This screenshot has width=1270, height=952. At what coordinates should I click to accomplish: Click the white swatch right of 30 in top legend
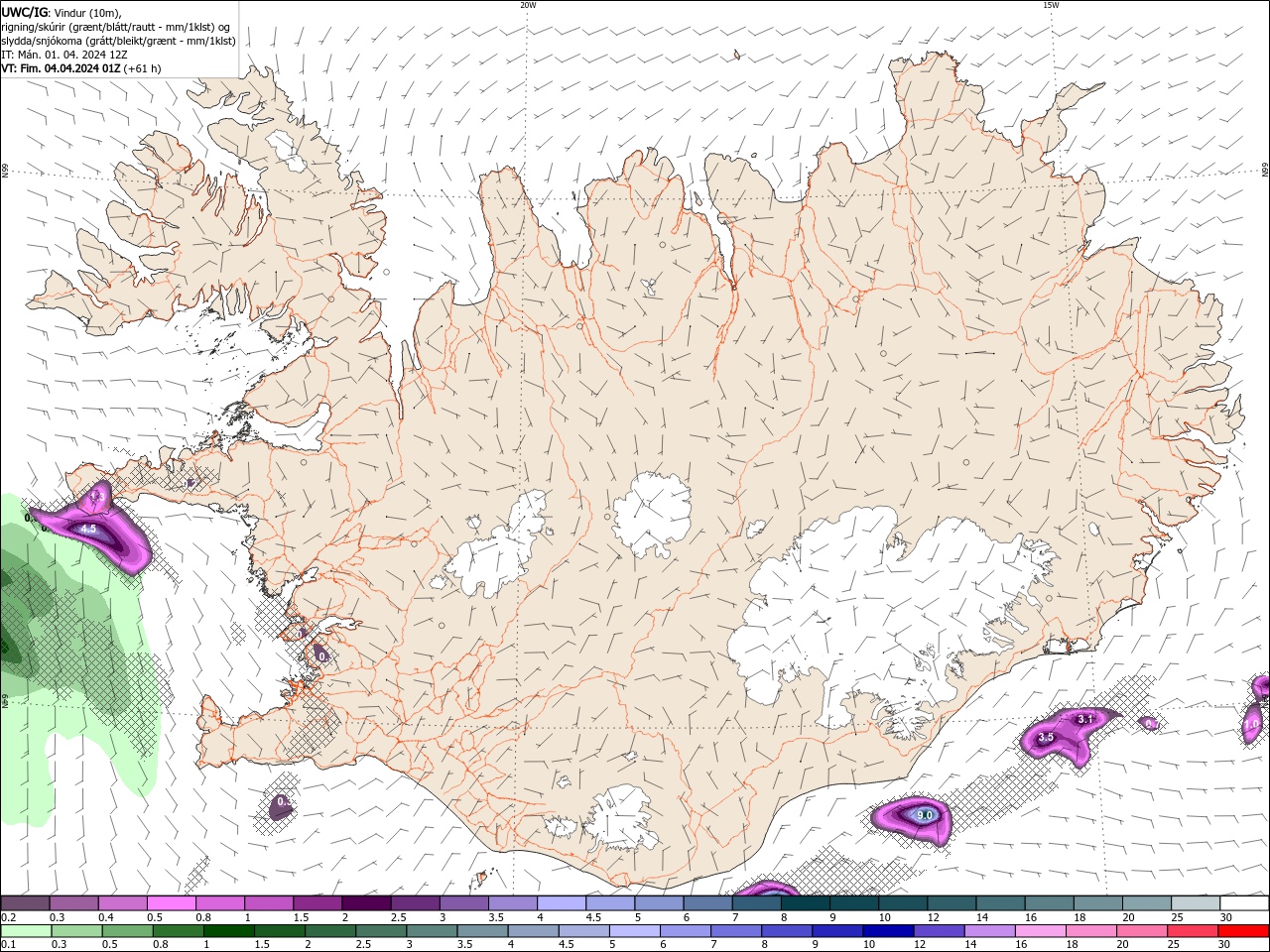coord(1245,903)
